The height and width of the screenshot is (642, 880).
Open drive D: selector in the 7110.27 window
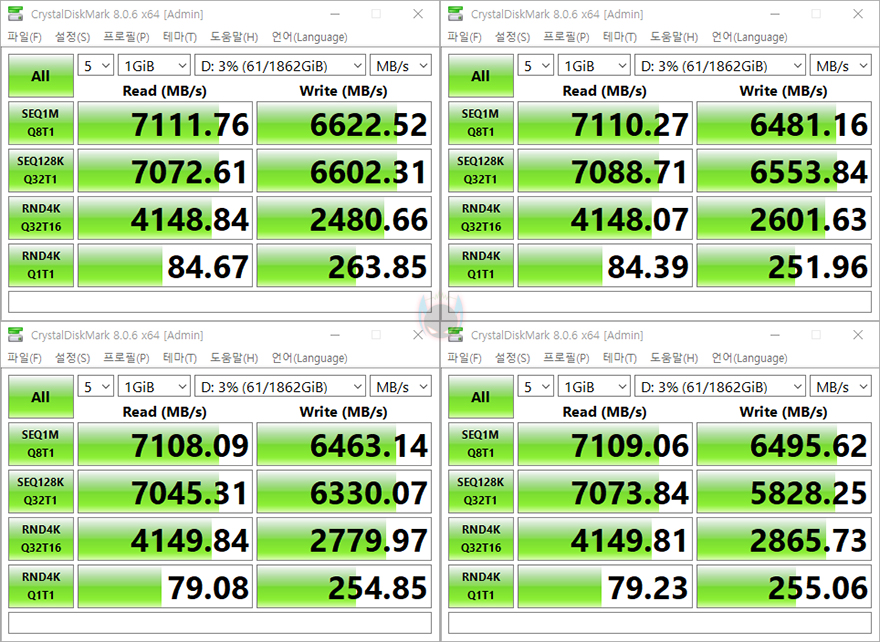click(x=720, y=65)
